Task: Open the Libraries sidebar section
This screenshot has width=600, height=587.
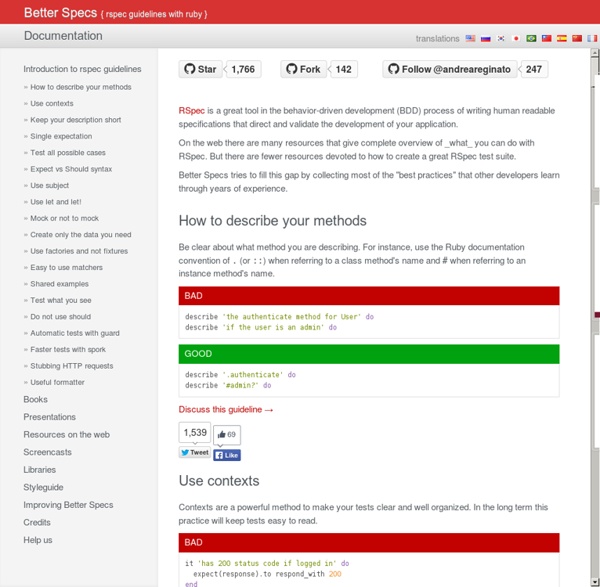Action: pyautogui.click(x=40, y=470)
